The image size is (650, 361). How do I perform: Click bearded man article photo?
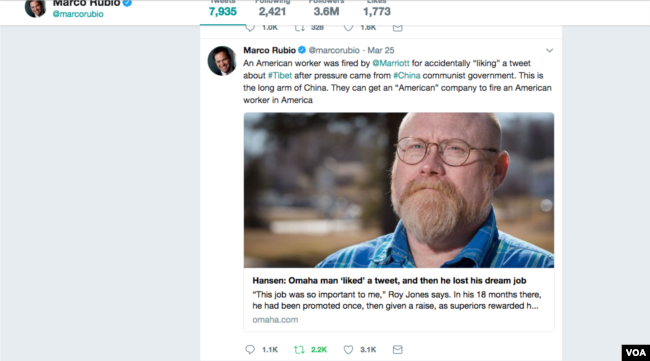[399, 190]
